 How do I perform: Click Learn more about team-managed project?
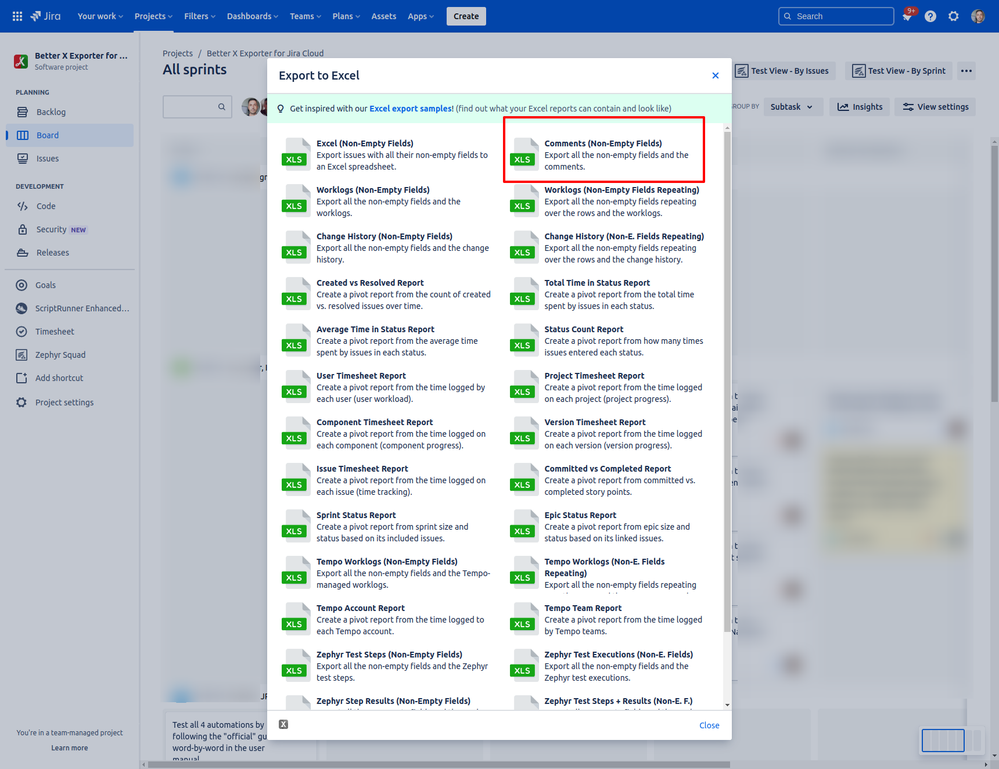pyautogui.click(x=69, y=748)
